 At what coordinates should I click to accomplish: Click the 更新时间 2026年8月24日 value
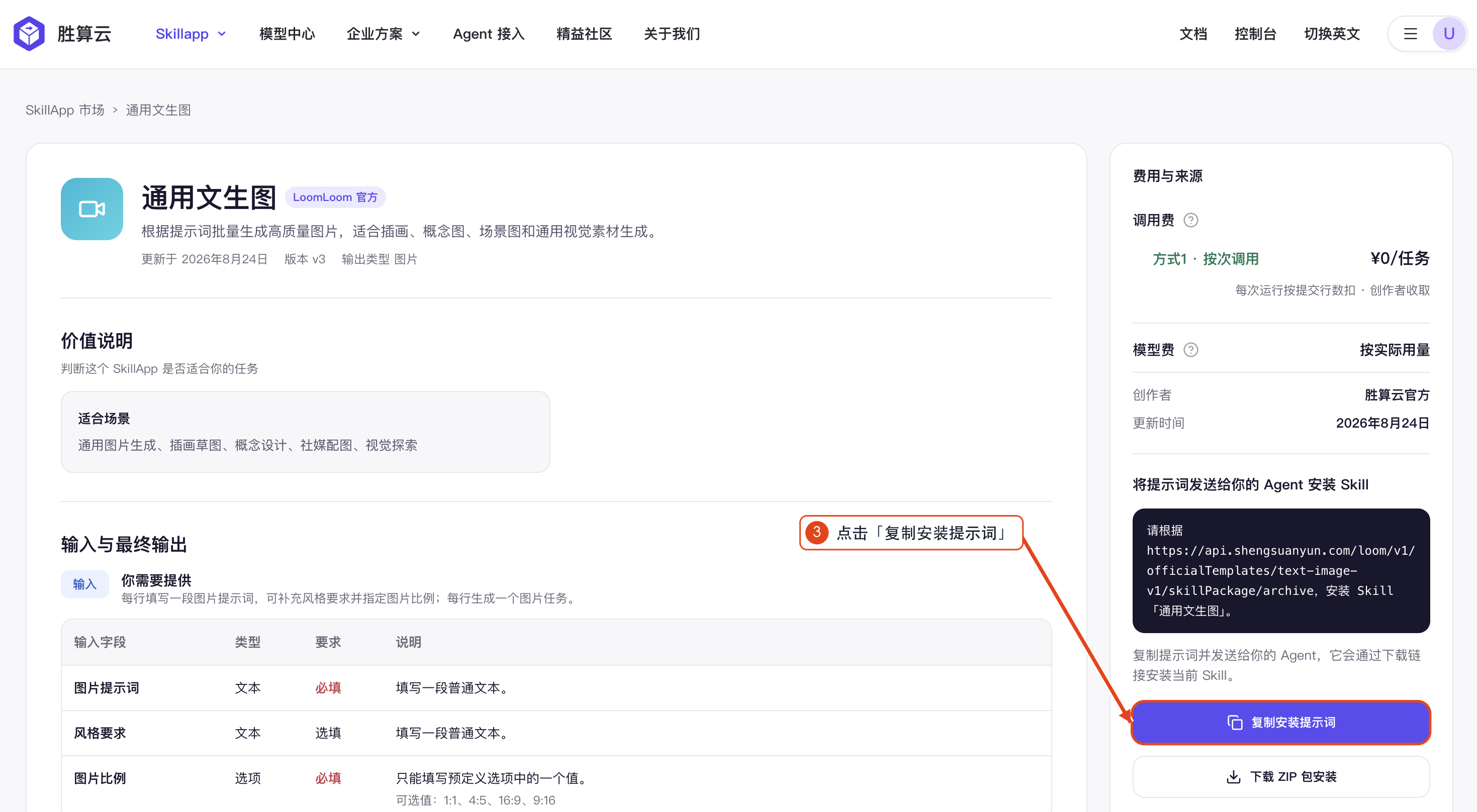(x=1382, y=423)
